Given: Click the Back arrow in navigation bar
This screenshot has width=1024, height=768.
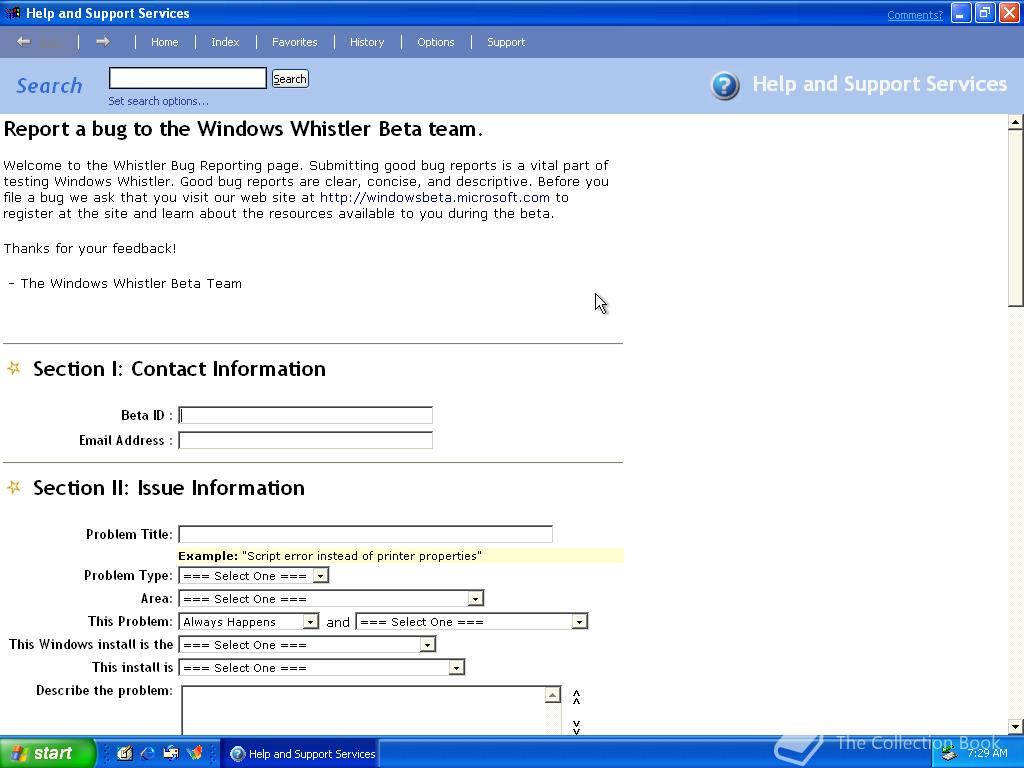Looking at the screenshot, I should (24, 42).
